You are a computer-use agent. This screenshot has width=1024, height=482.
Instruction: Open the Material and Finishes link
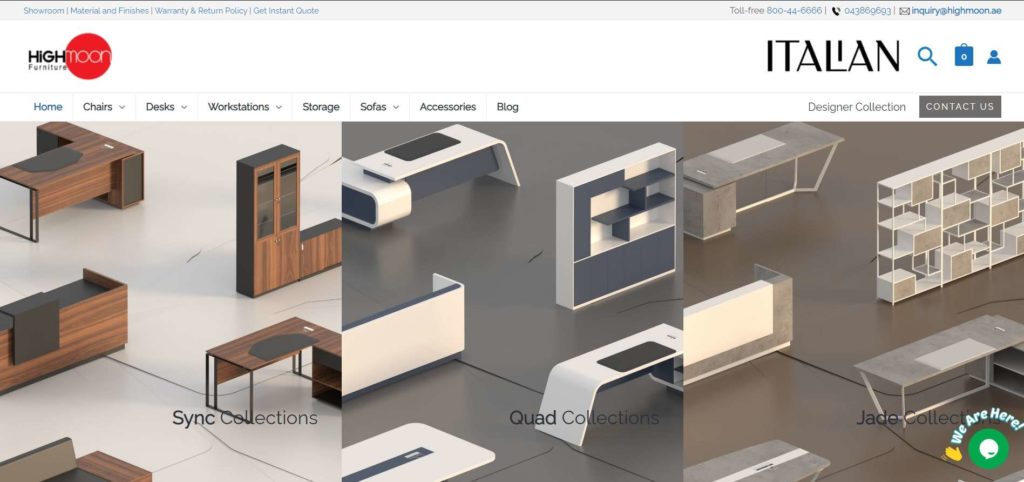tap(110, 11)
